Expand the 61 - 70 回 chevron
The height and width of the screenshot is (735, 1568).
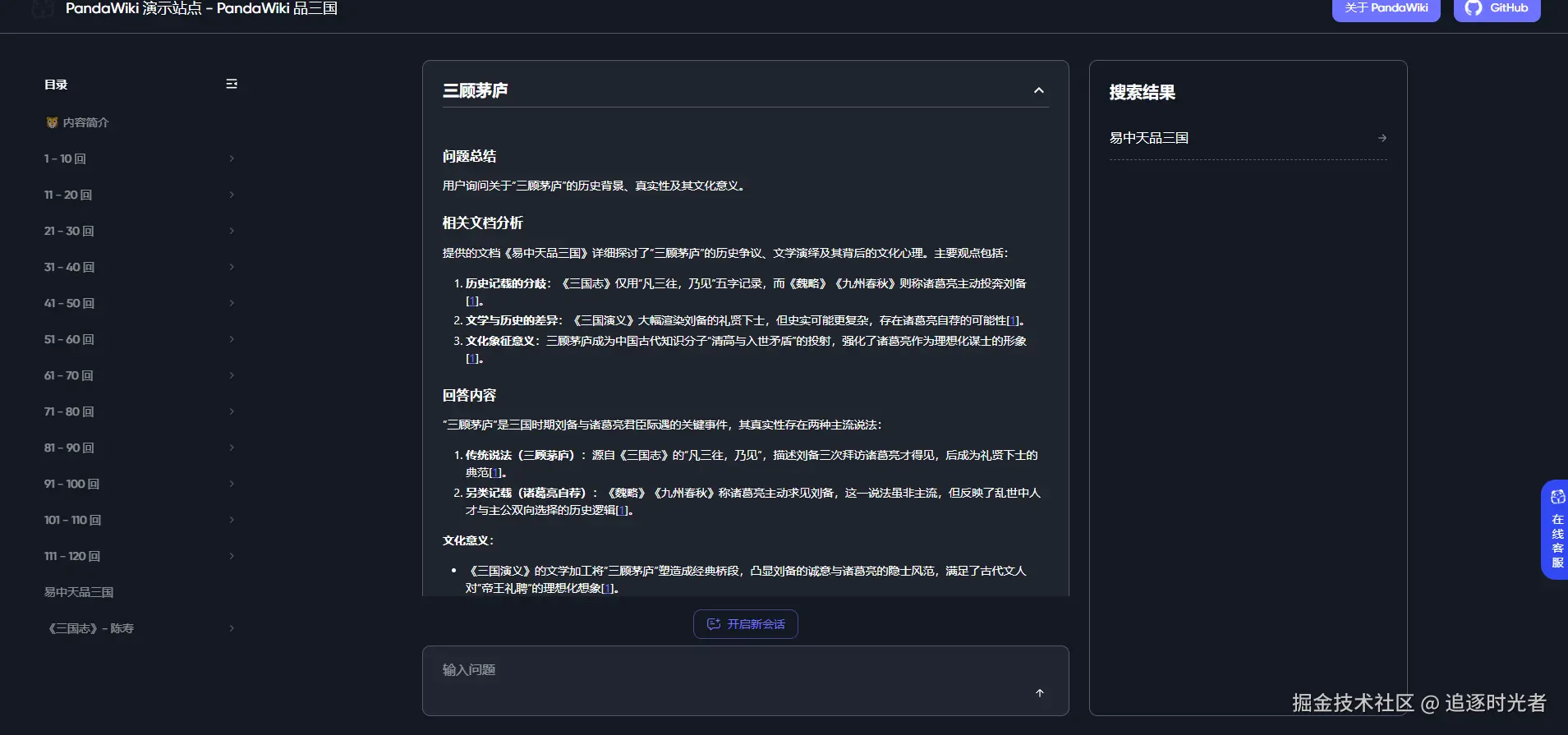pyautogui.click(x=232, y=375)
